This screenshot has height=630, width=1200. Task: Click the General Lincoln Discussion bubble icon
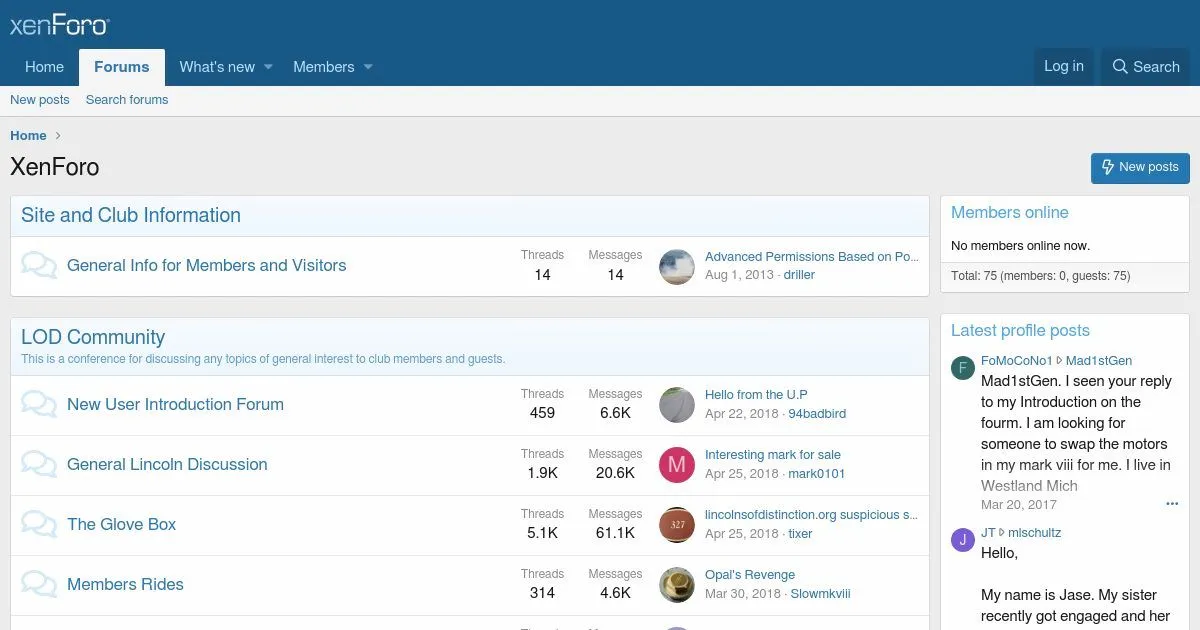pos(39,465)
